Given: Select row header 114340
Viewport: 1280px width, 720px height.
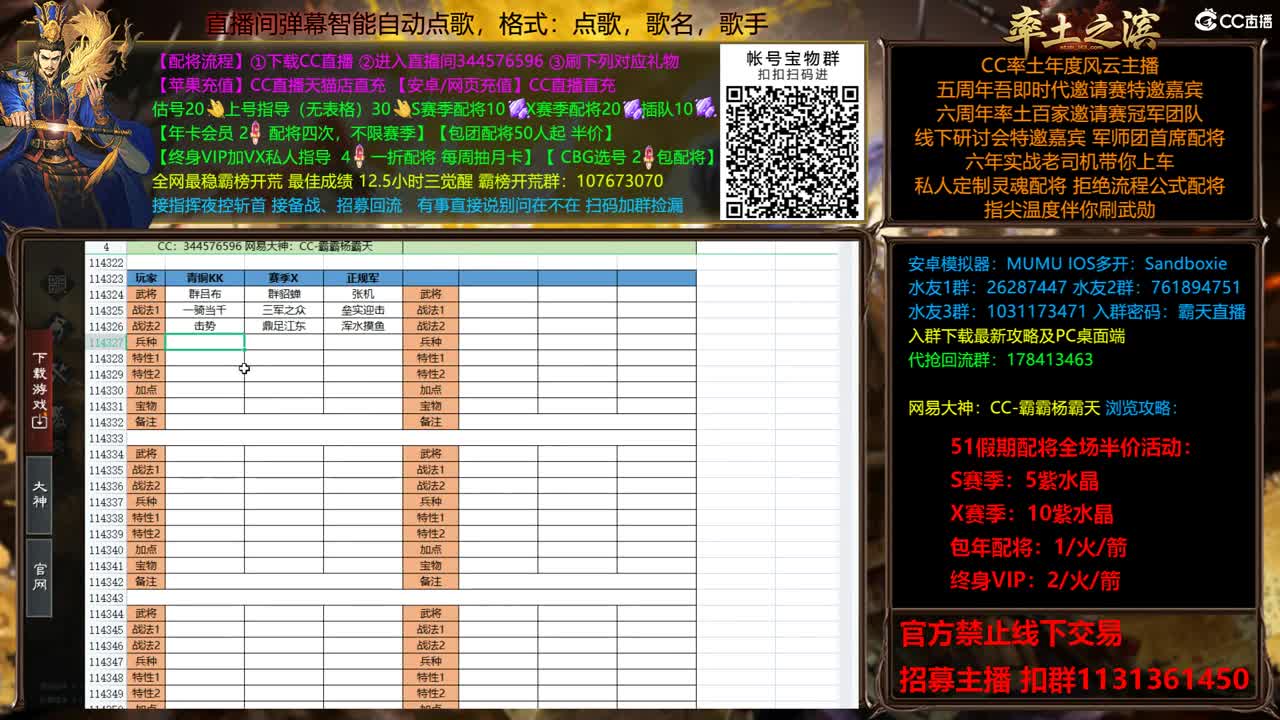Looking at the screenshot, I should (105, 550).
